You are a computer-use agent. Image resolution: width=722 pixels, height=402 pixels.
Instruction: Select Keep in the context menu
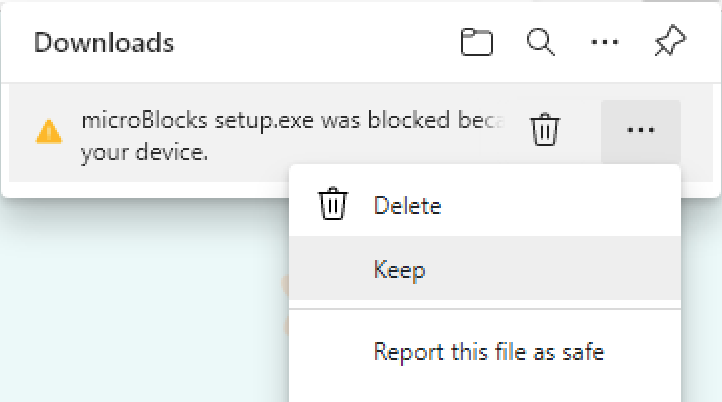point(485,268)
